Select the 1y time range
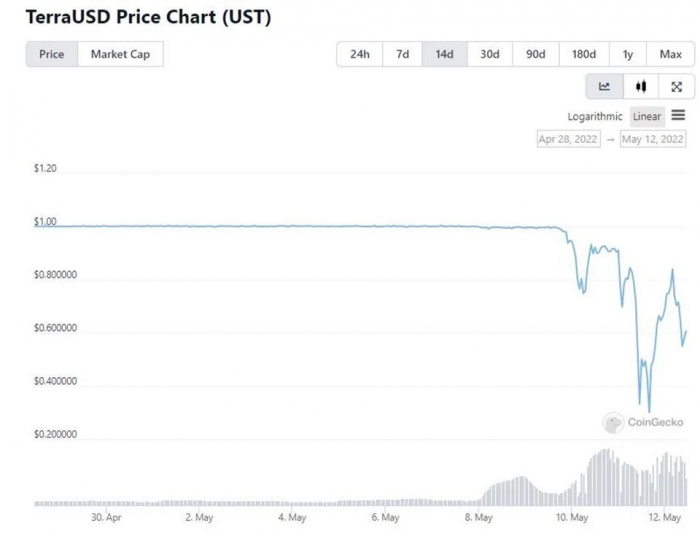Viewport: 700px width, 536px height. [x=627, y=54]
